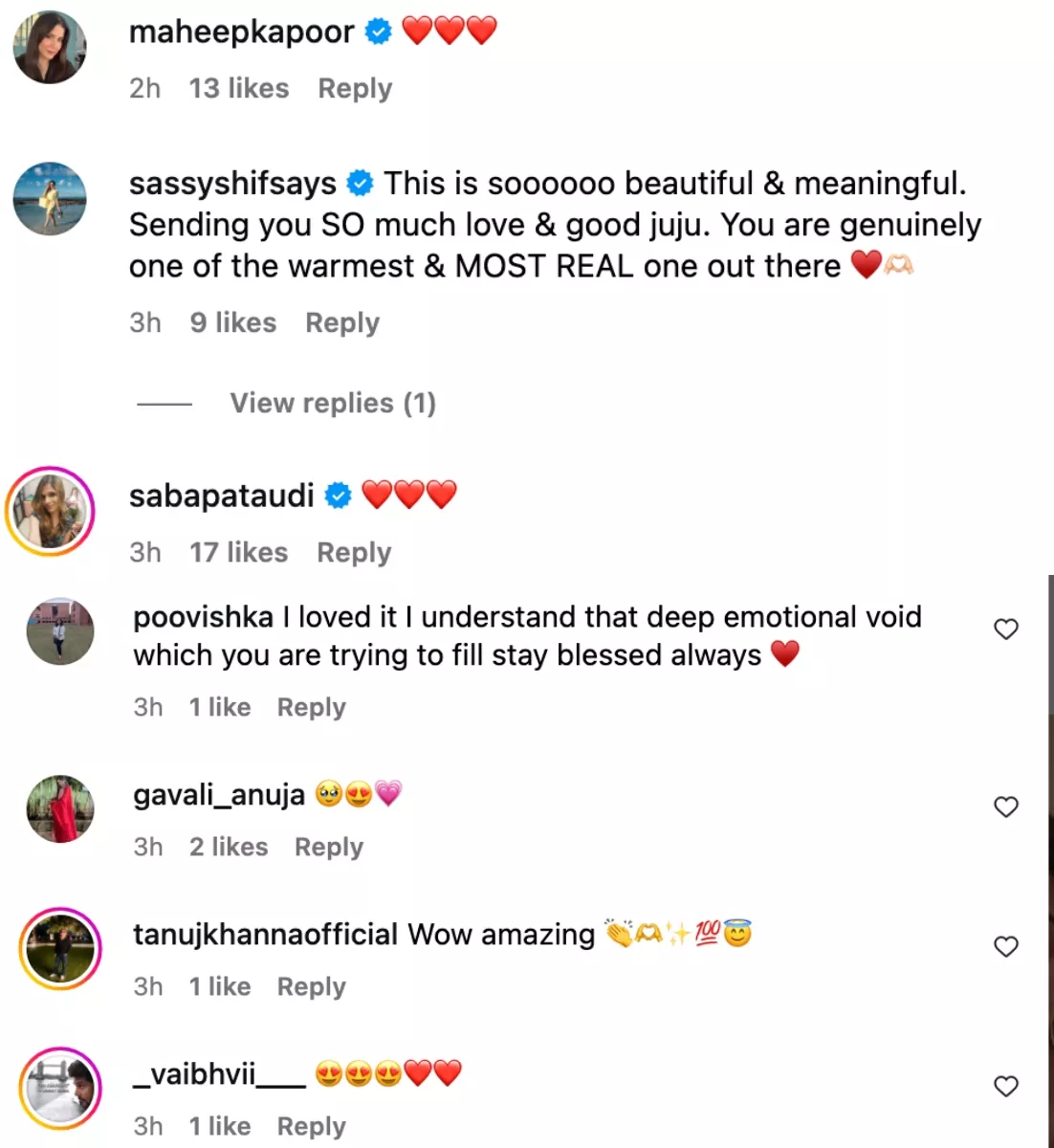Expand View replies (1) under sassyshifsays
Image resolution: width=1054 pixels, height=1148 pixels.
point(332,404)
